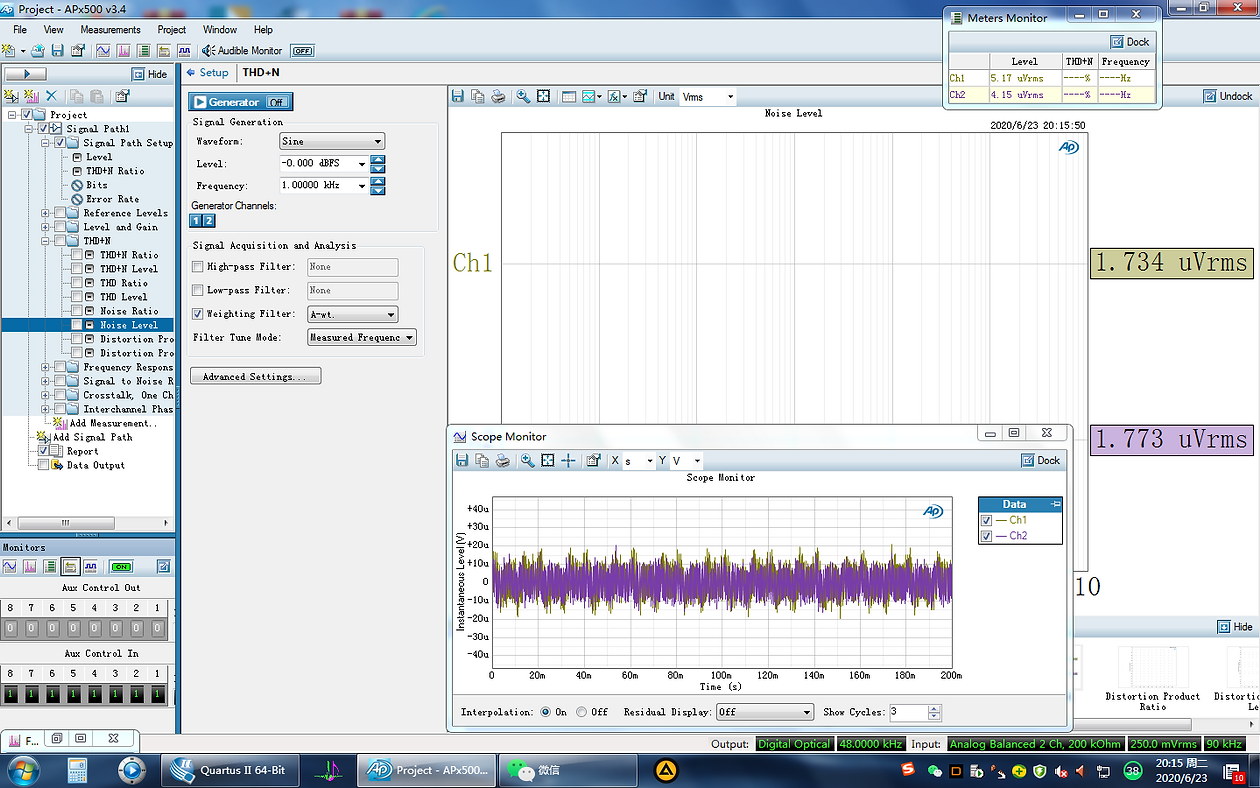
Task: Click the delete X icon in navigator toolbar
Action: point(51,96)
